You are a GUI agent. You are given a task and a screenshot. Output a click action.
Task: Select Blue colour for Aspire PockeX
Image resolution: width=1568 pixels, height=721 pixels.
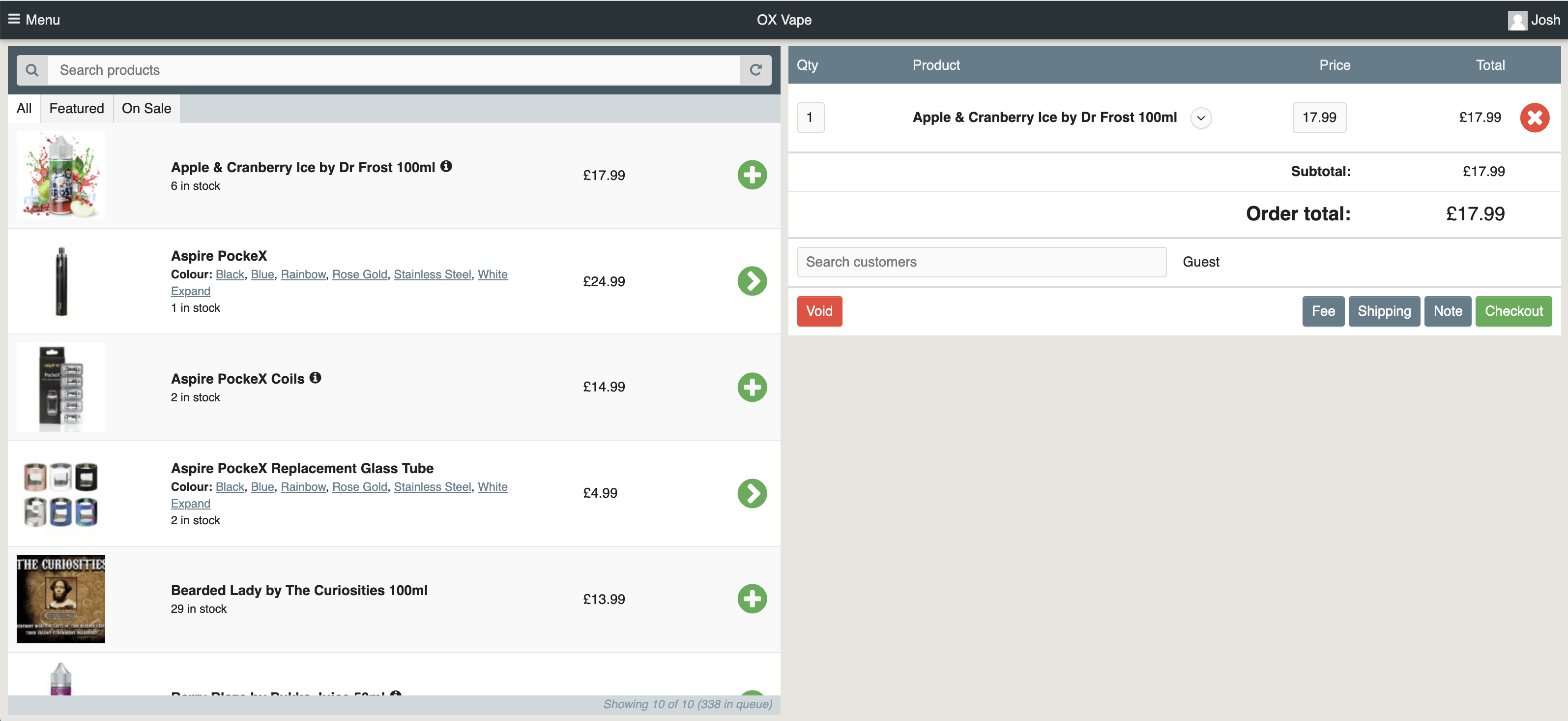262,274
